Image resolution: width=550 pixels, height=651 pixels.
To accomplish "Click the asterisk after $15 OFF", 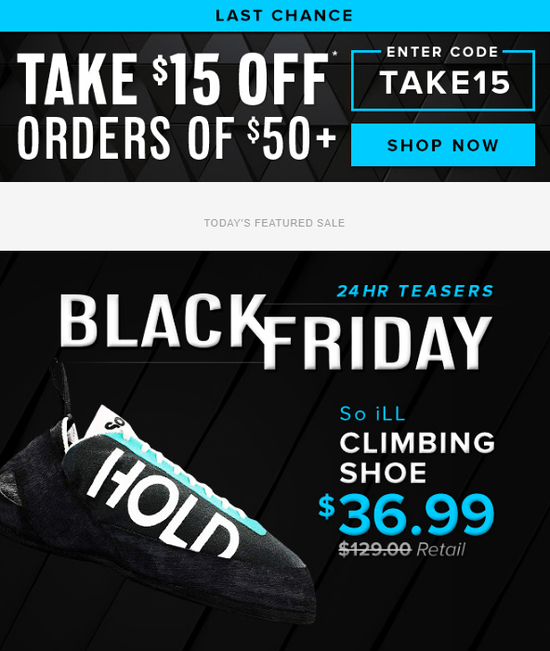I will pyautogui.click(x=335, y=54).
